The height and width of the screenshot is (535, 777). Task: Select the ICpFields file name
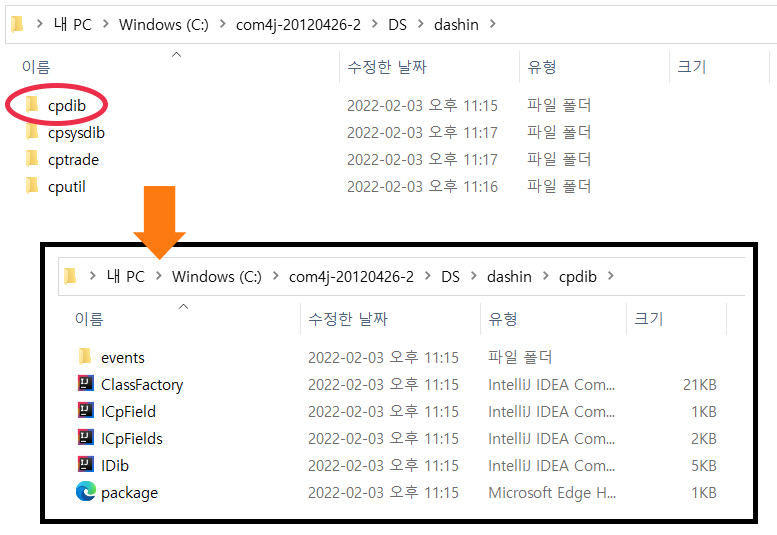pyautogui.click(x=132, y=439)
